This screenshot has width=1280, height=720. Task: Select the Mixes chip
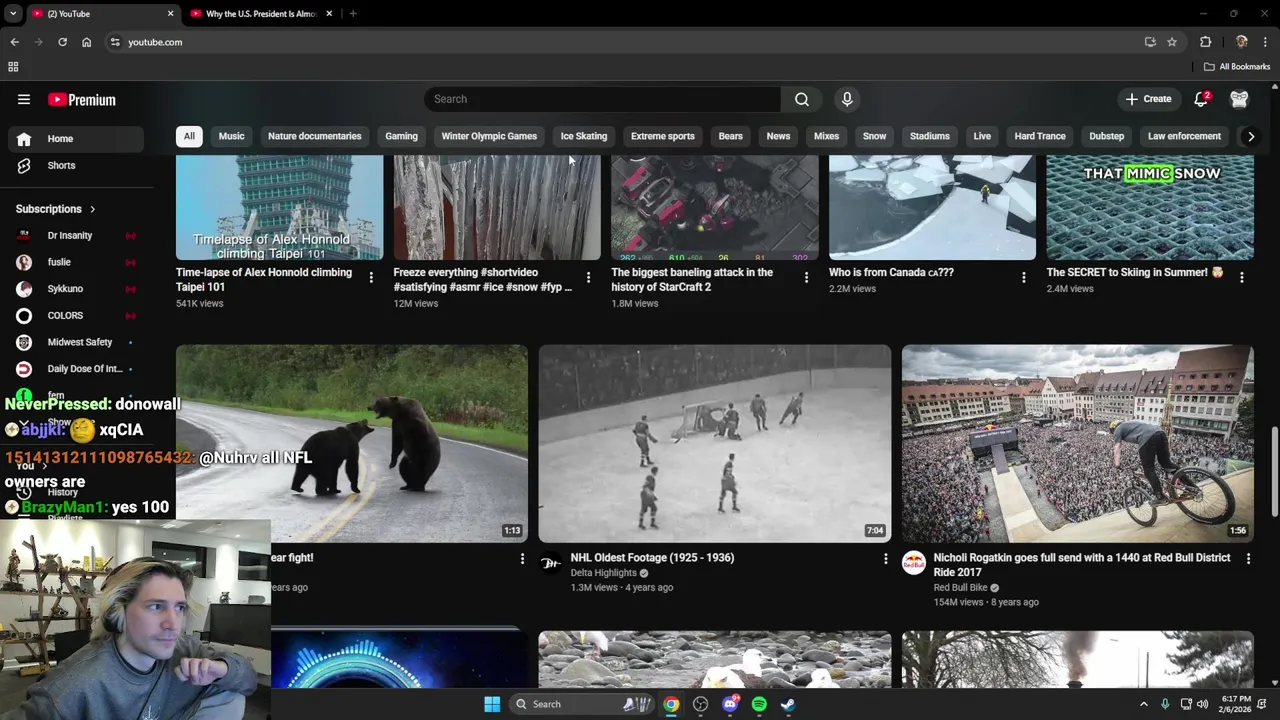tap(826, 136)
